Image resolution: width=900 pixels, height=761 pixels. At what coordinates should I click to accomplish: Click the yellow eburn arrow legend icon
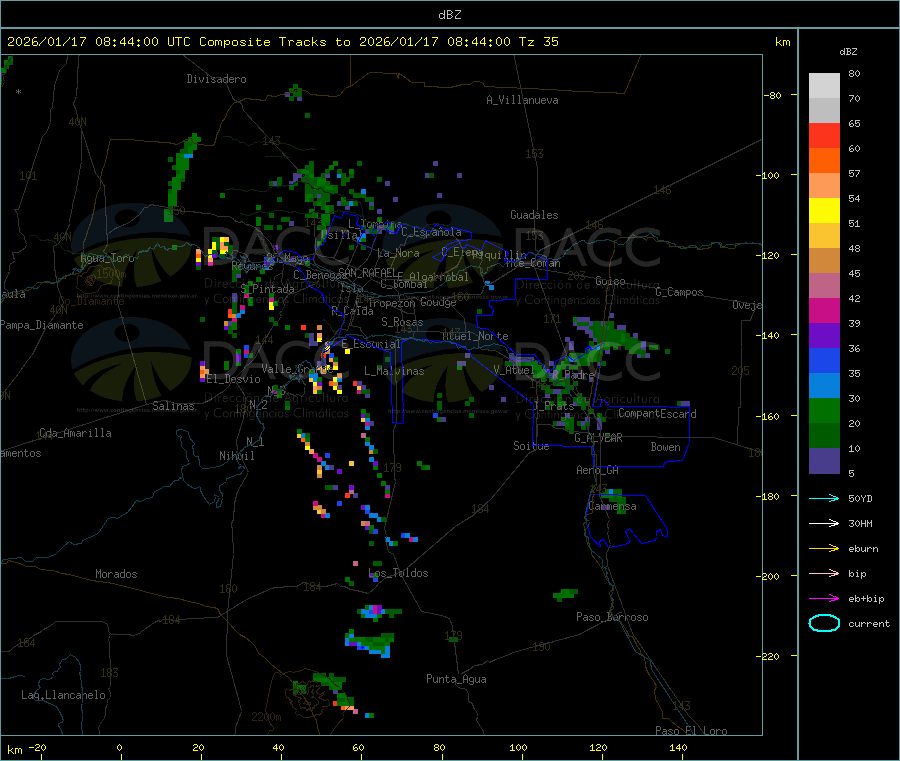[824, 548]
